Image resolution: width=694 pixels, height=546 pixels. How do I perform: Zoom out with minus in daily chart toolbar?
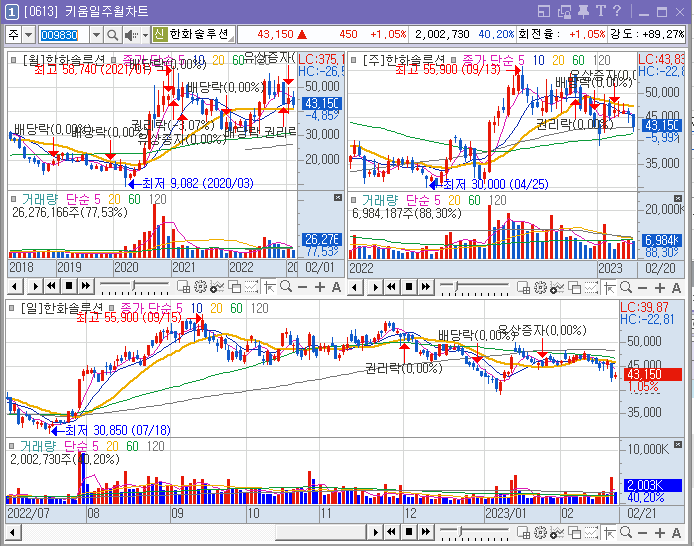coord(643,533)
